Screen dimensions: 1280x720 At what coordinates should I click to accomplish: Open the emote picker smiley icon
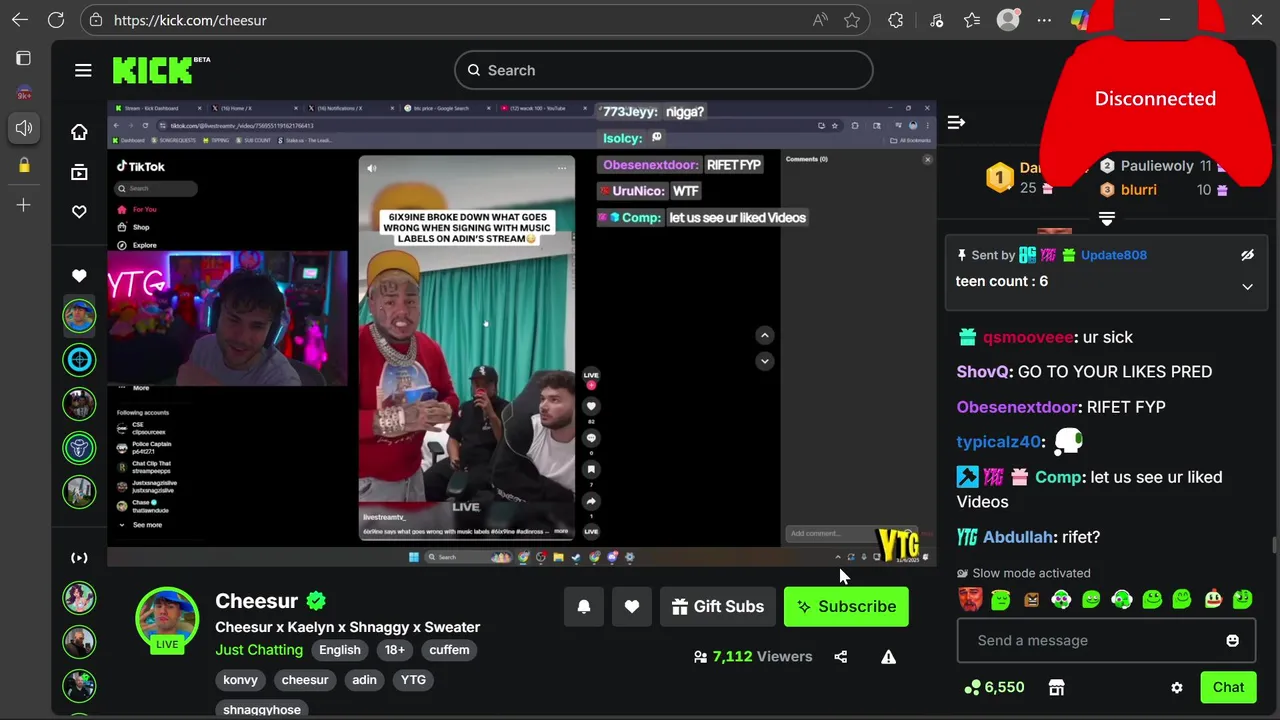pos(1232,641)
